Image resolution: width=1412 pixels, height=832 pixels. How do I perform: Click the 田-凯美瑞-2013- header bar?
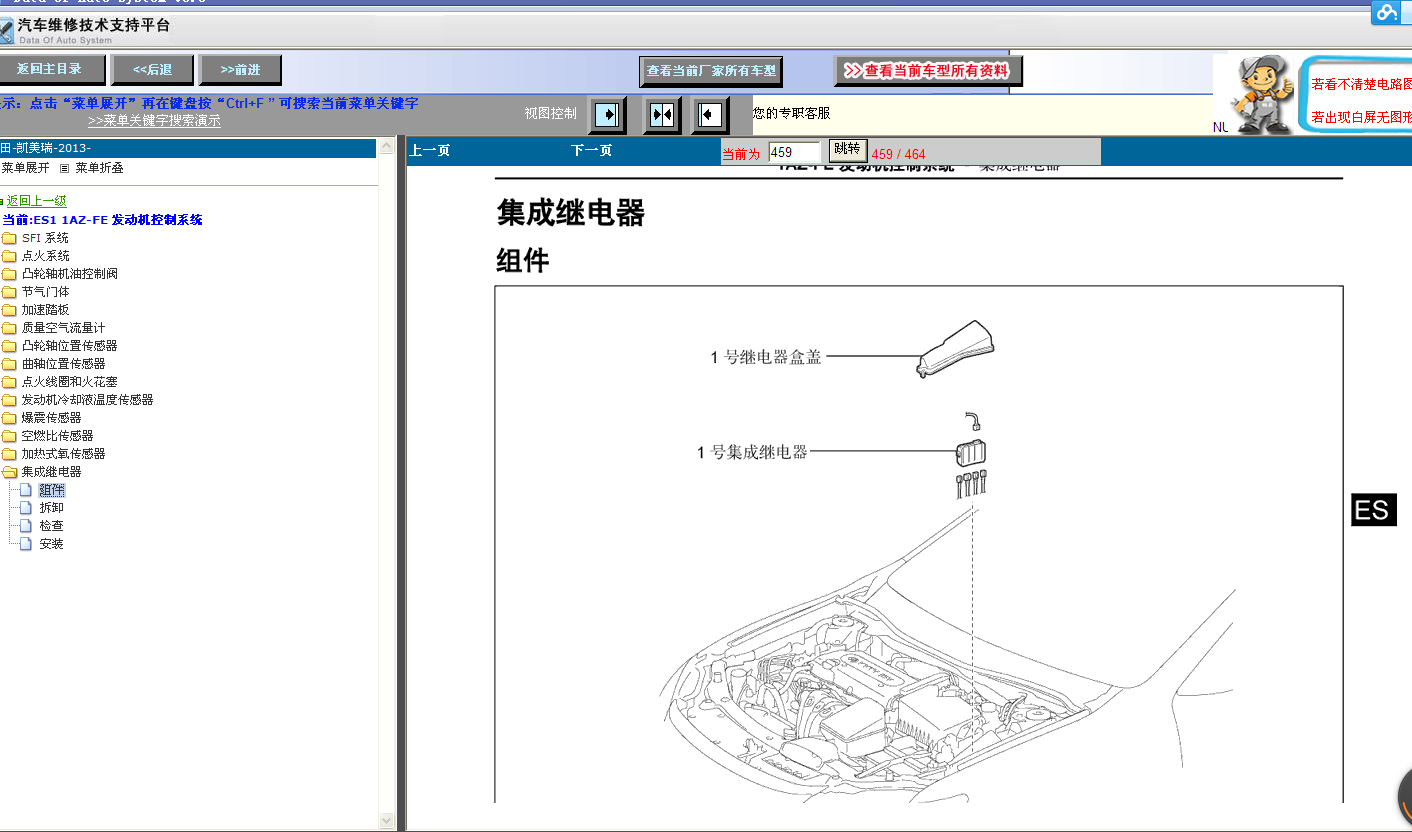[x=188, y=148]
